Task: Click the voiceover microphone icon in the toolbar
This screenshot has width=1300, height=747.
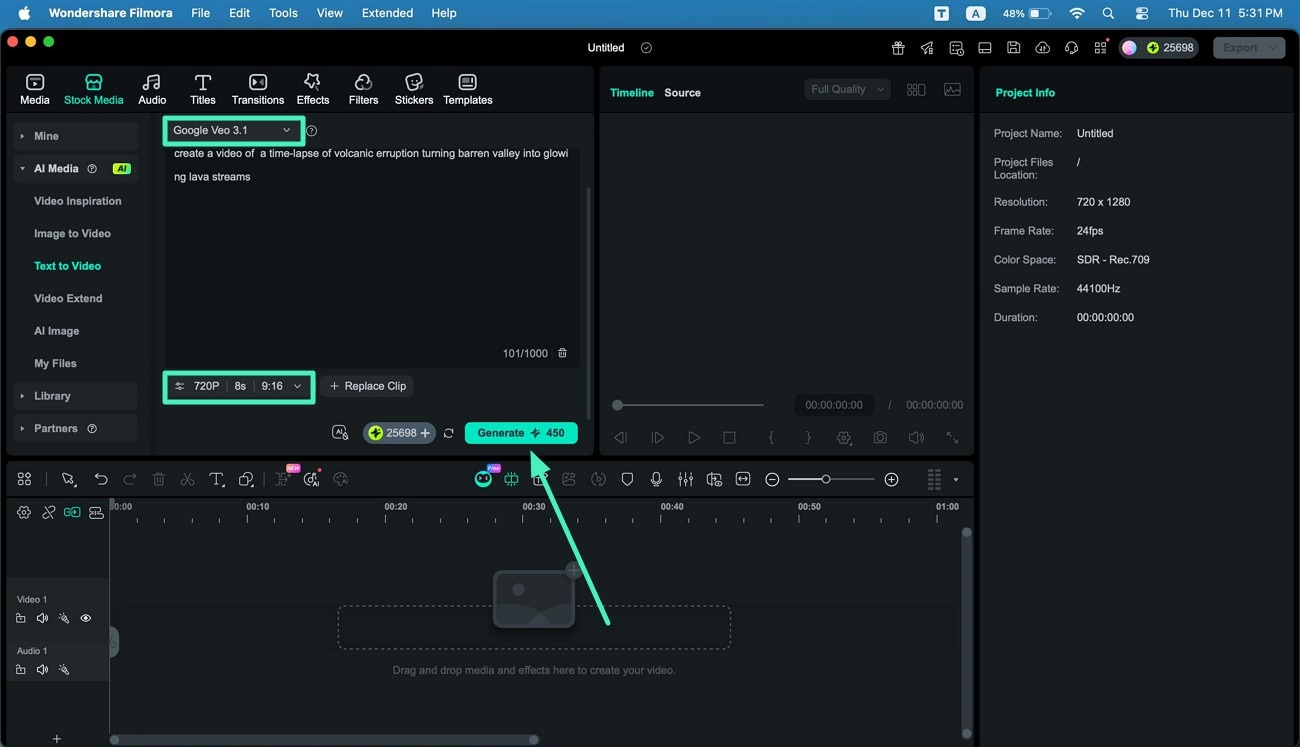Action: [656, 479]
